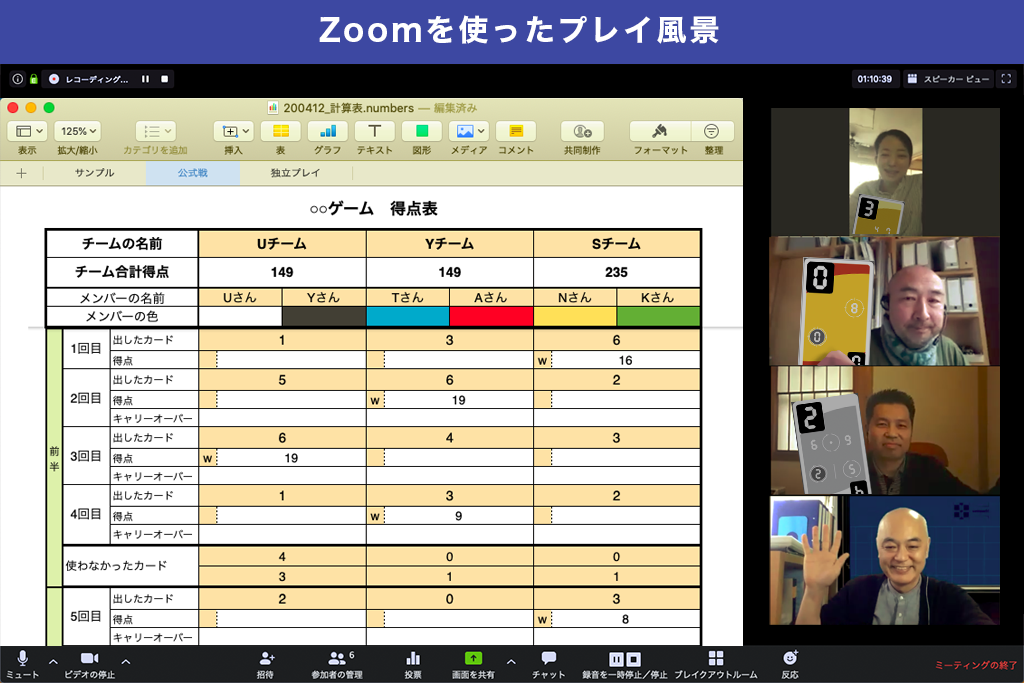The image size is (1024, 683).
Task: Switch to the サンプル sheet tab
Action: coord(94,173)
